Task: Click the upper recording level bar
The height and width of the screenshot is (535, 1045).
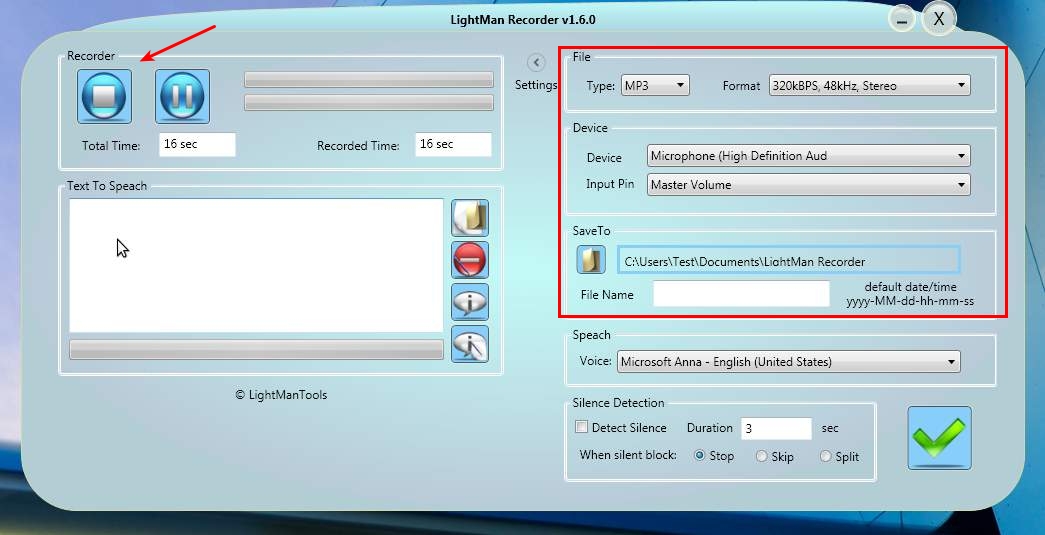Action: pos(369,80)
